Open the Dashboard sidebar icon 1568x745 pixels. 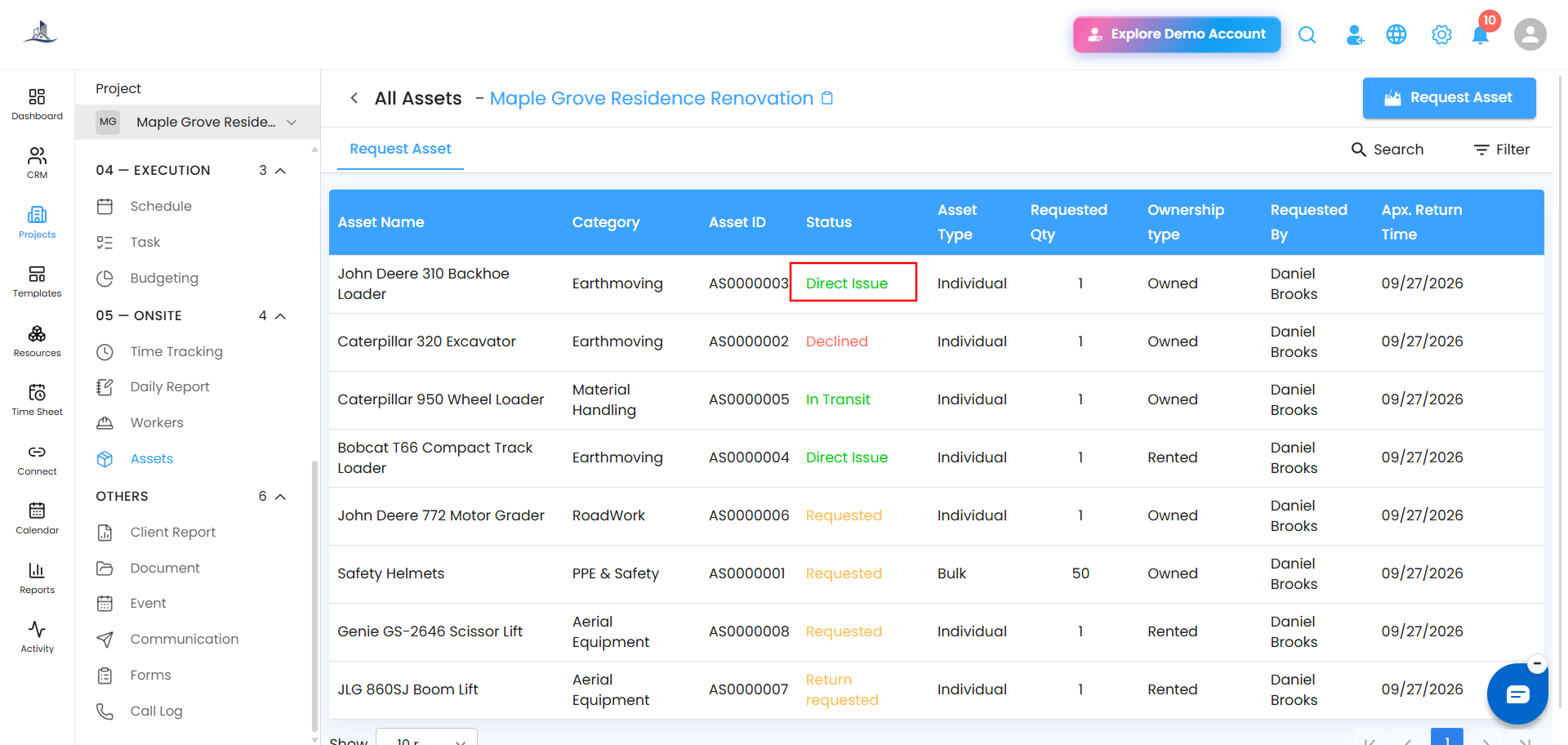coord(37,105)
